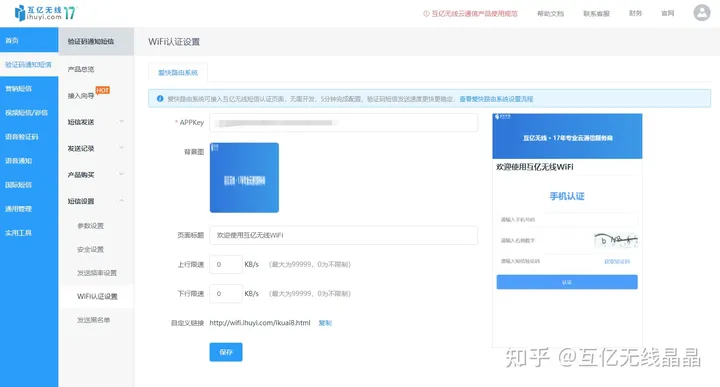The height and width of the screenshot is (387, 720).
Task: Select 视频短信/彩信 in the sidebar
Action: tap(29, 112)
